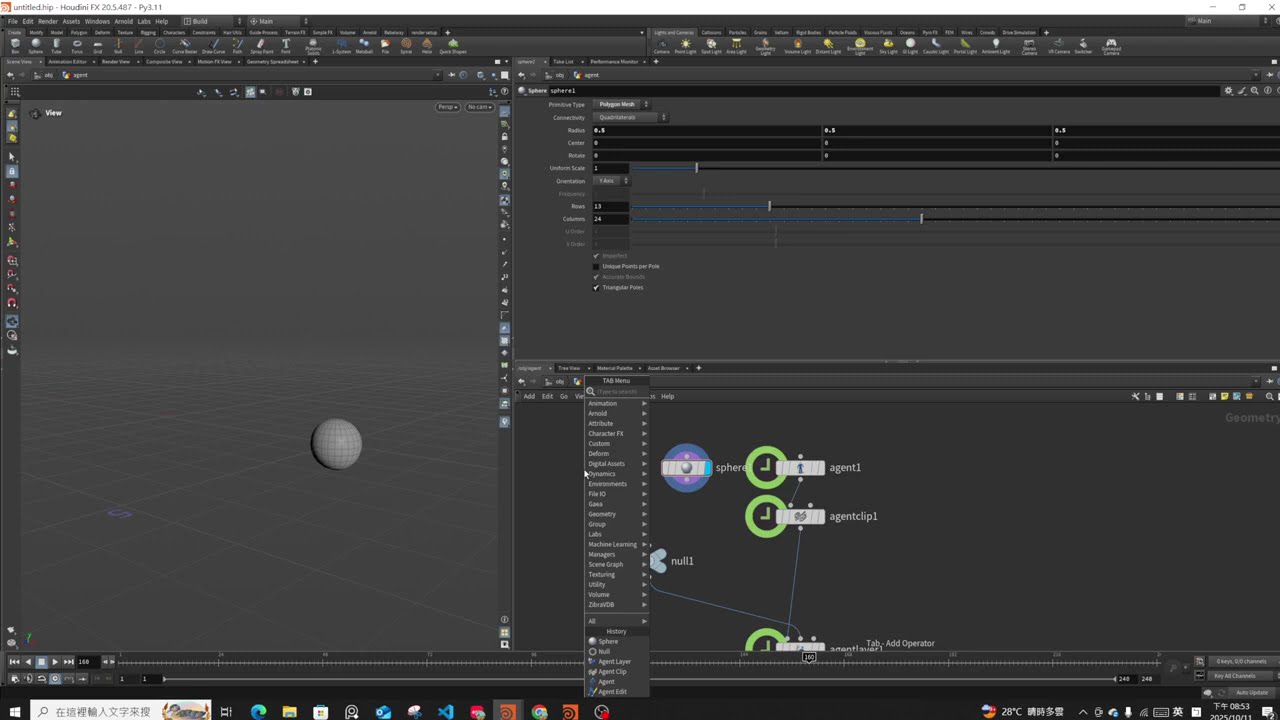Screen dimensions: 1280x720
Task: Open the No cam viewport dropdown
Action: tap(480, 107)
